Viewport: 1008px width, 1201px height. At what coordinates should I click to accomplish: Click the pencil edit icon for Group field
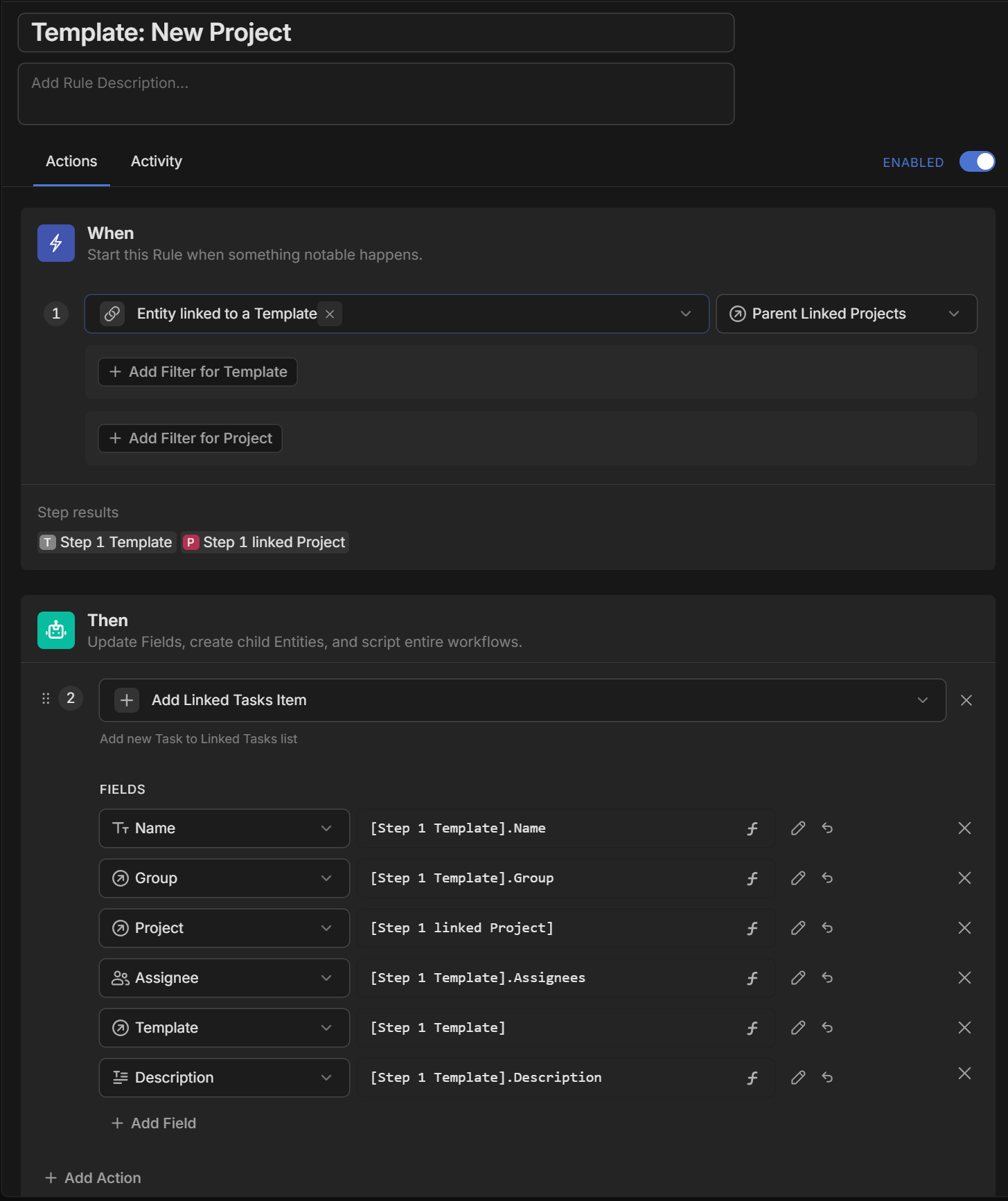pyautogui.click(x=798, y=878)
